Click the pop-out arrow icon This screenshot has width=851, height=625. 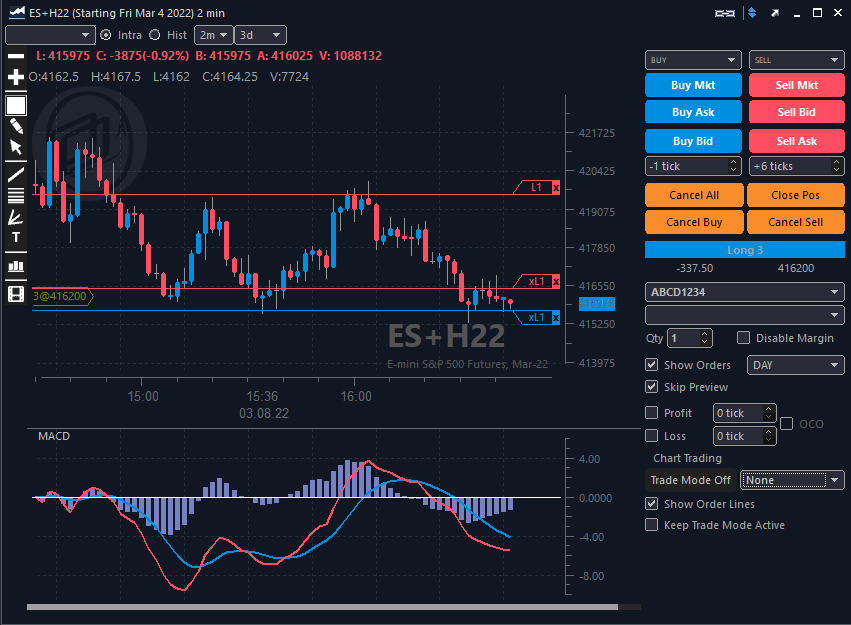pos(775,13)
